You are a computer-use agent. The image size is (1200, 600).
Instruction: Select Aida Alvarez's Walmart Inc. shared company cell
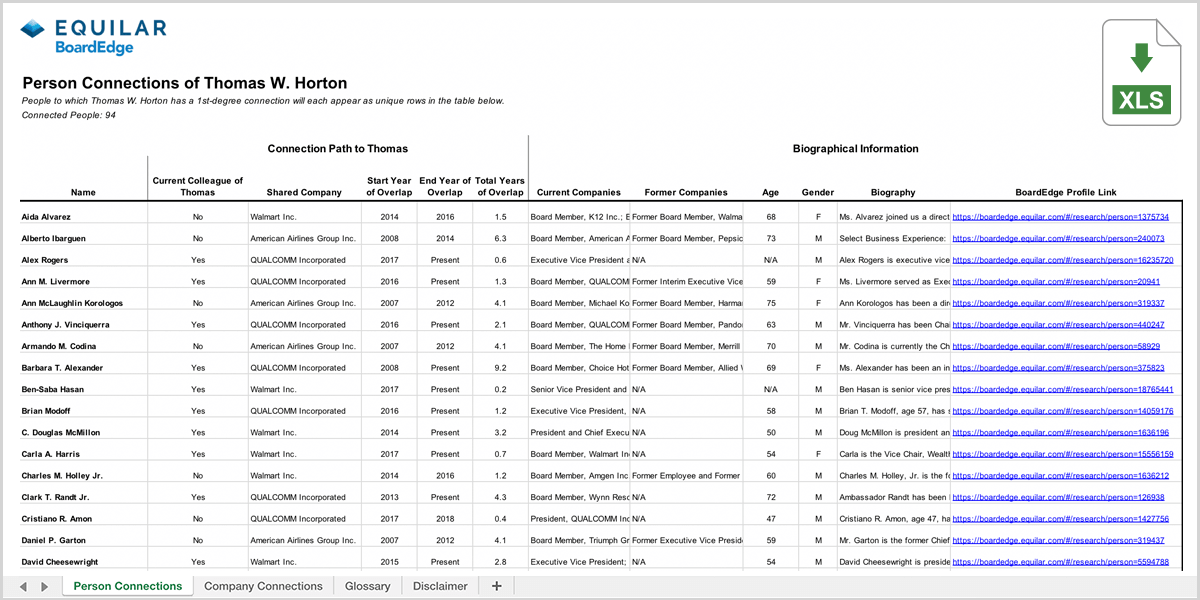(x=303, y=216)
